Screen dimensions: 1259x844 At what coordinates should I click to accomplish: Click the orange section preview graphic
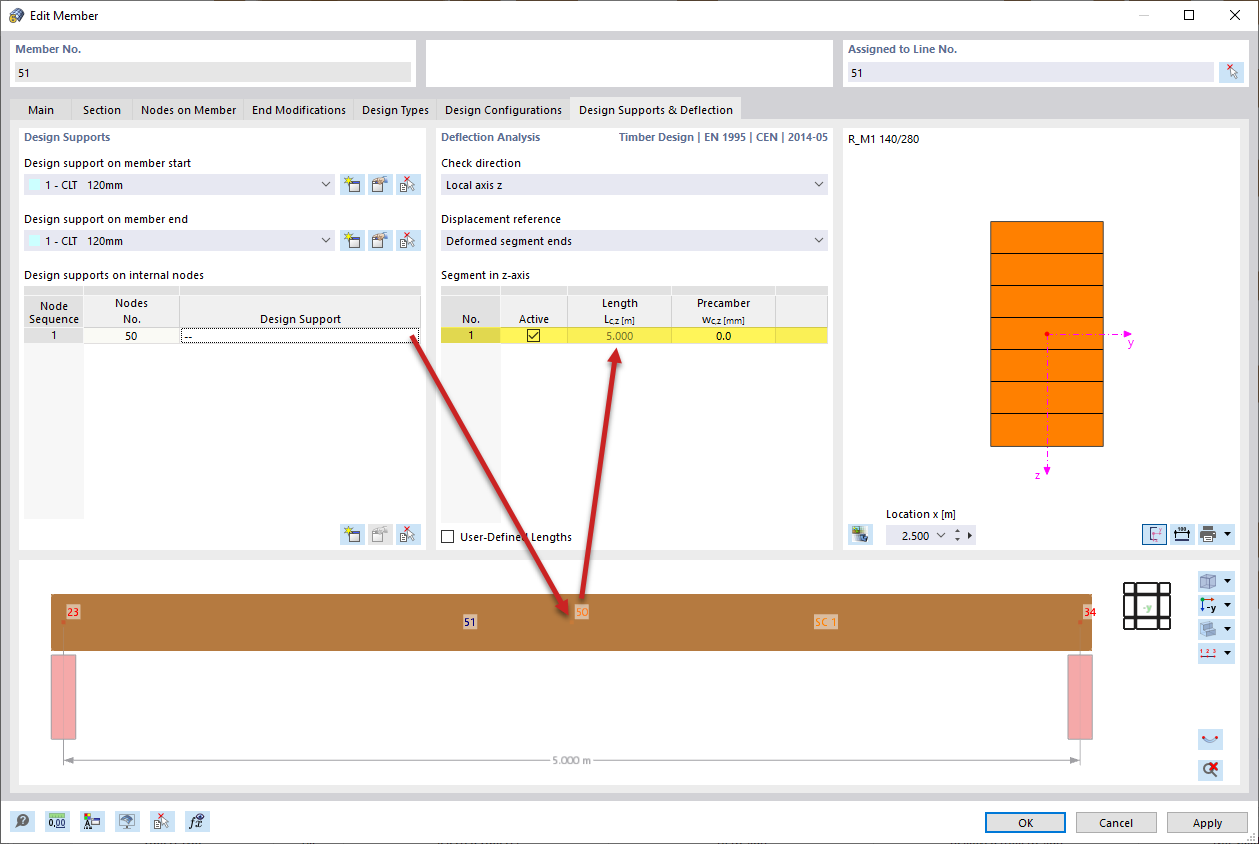[x=1046, y=333]
